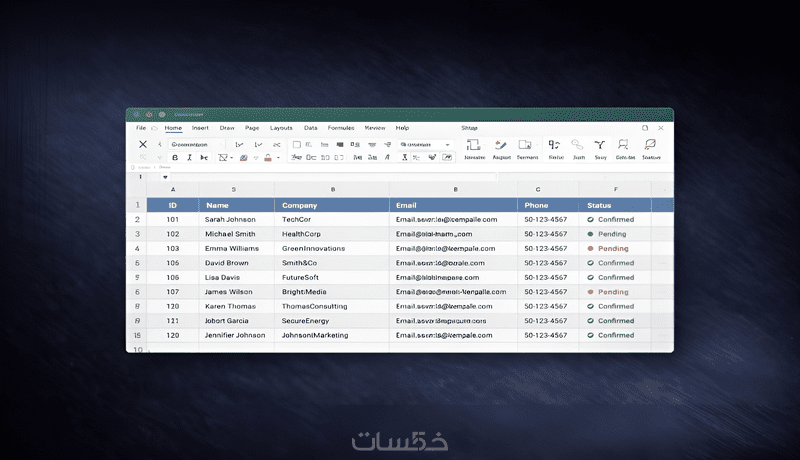Click the speech bubble comment icon in the ribbon
Viewport: 800px width, 460px height.
tap(650, 145)
